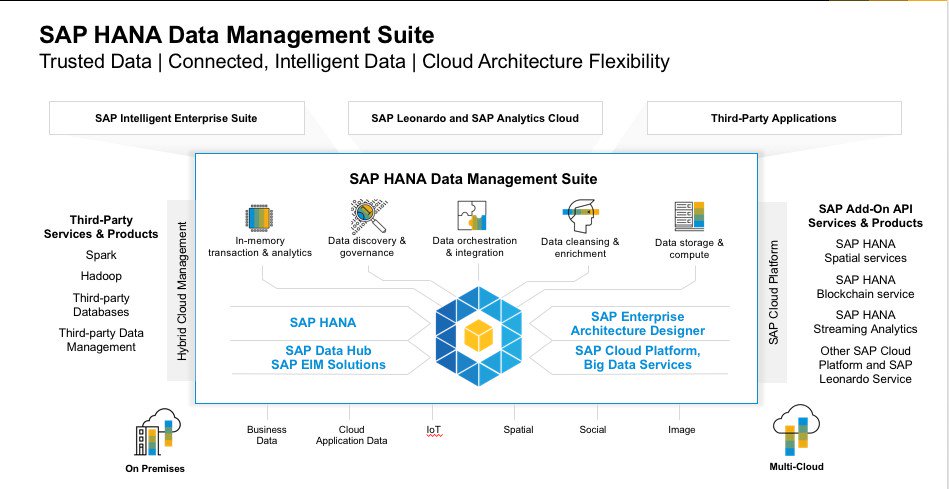949x489 pixels.
Task: Click the Spark list entry
Action: [101, 255]
